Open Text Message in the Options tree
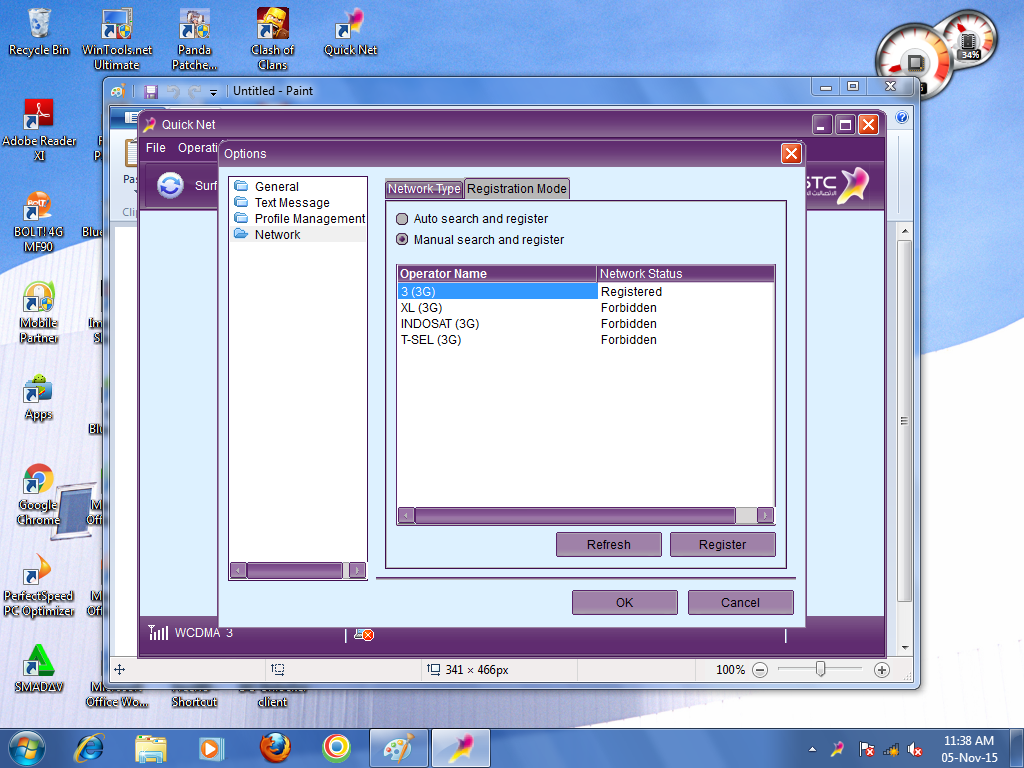 [292, 202]
